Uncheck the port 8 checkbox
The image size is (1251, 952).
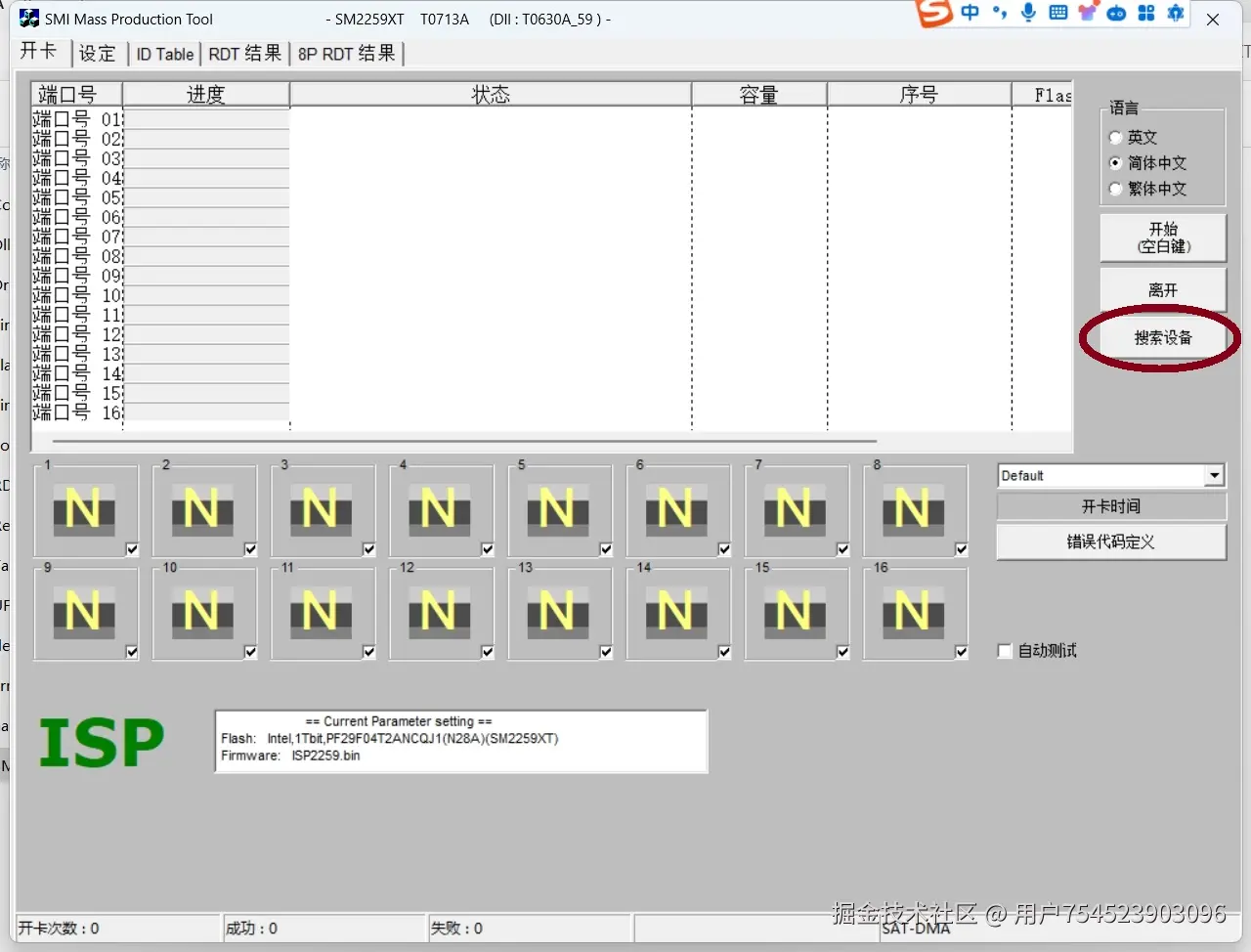pyautogui.click(x=962, y=549)
